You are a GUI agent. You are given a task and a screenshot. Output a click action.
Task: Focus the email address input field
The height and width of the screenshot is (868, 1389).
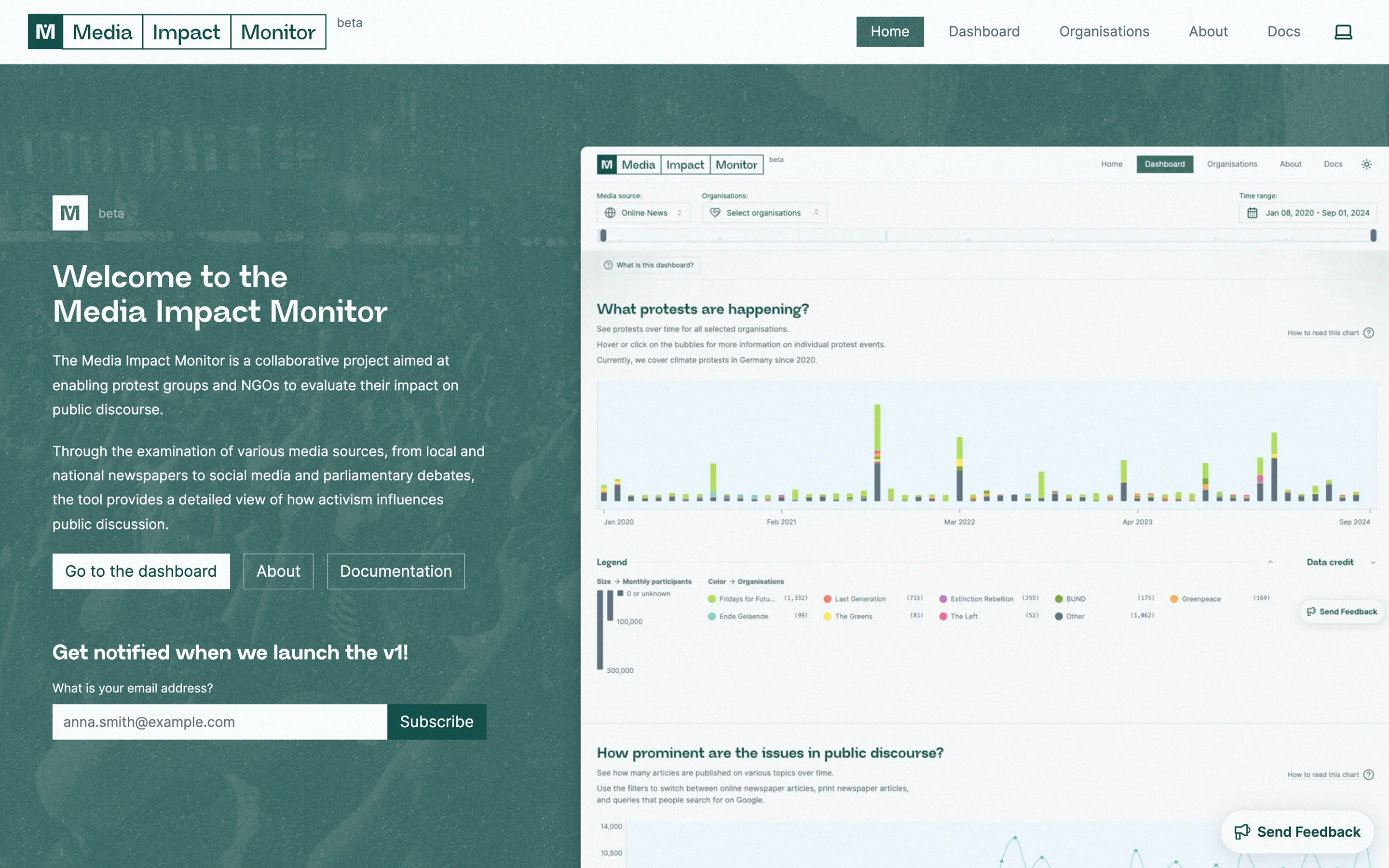220,721
